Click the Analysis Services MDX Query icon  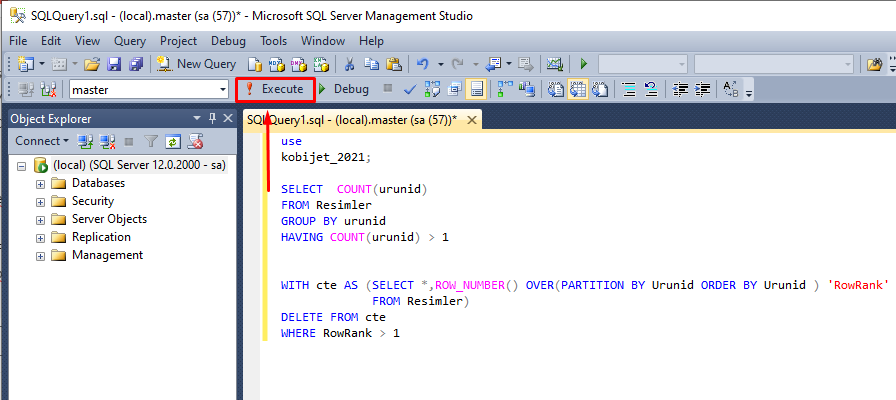click(277, 64)
